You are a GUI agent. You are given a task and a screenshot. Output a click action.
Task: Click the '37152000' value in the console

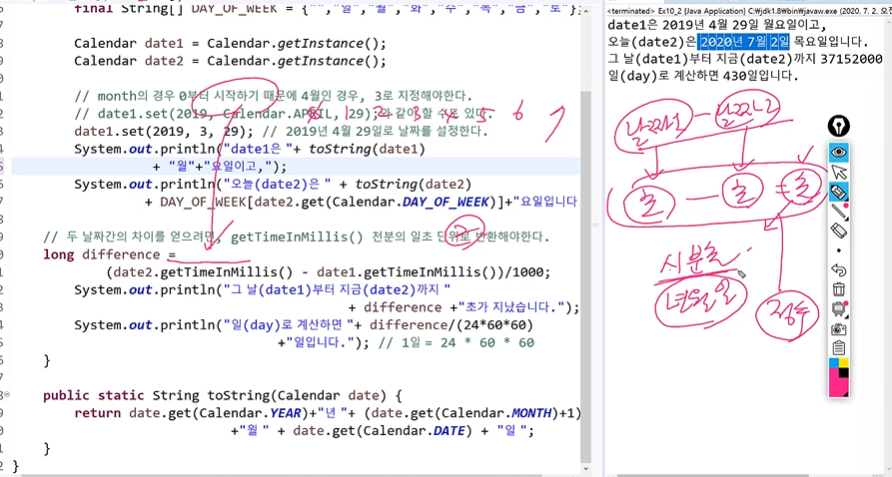point(852,59)
